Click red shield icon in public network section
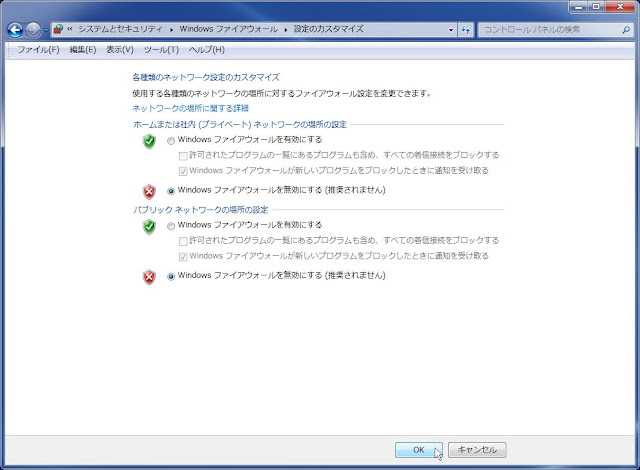Viewport: 640px width, 470px height. click(x=149, y=277)
